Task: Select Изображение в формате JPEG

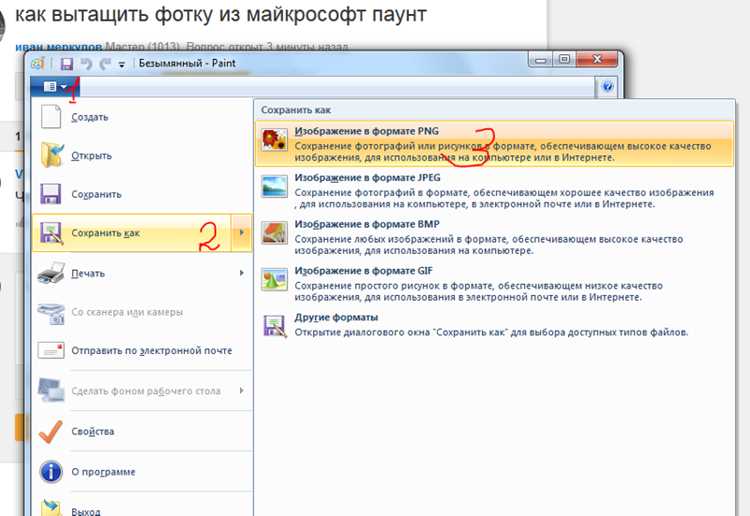Action: [495, 190]
